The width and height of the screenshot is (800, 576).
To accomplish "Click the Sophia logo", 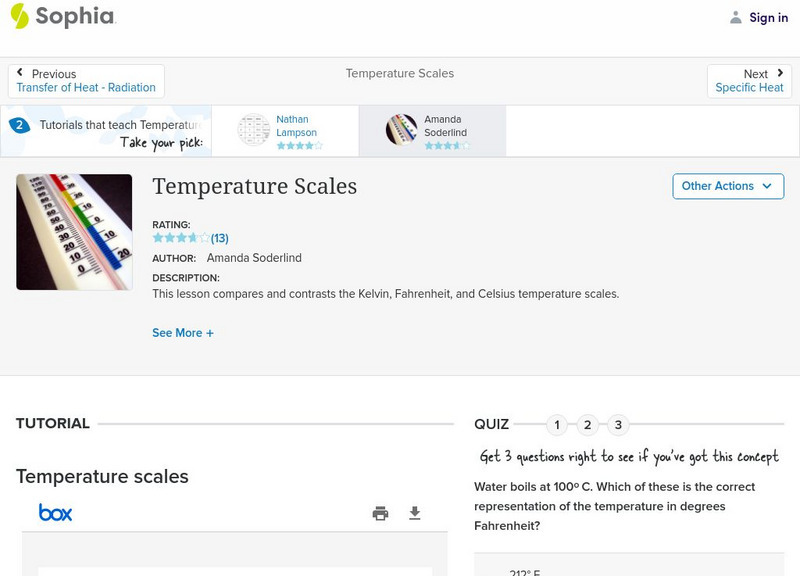I will click(x=62, y=16).
